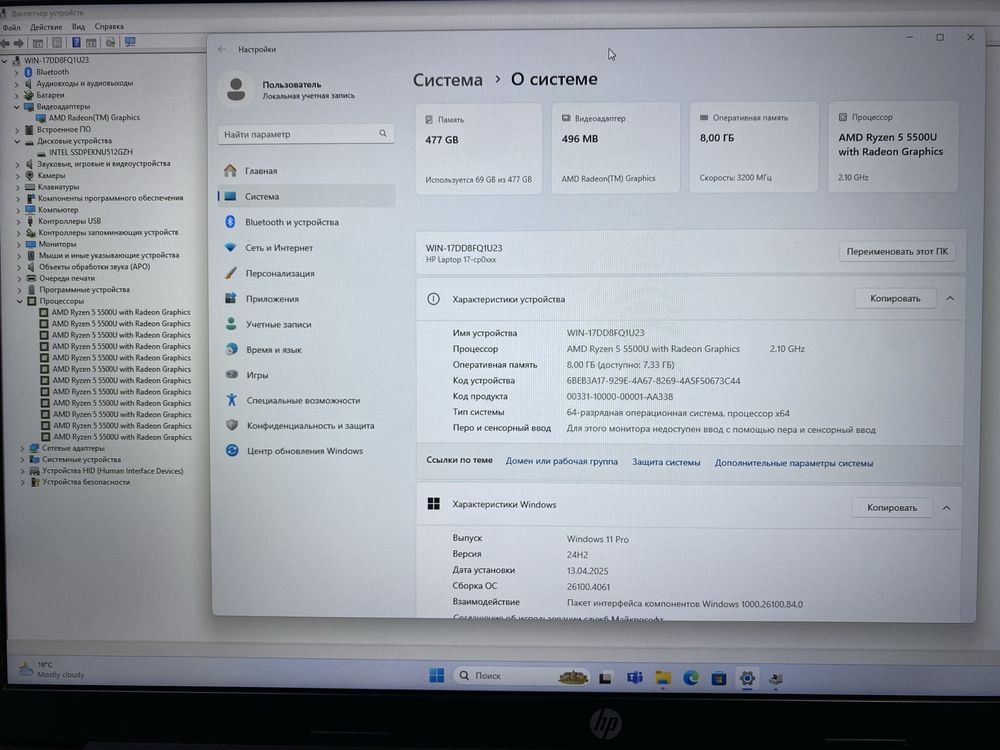Screen dimensions: 1000x750
Task: Open Приложения in Settings sidebar
Action: [305, 298]
